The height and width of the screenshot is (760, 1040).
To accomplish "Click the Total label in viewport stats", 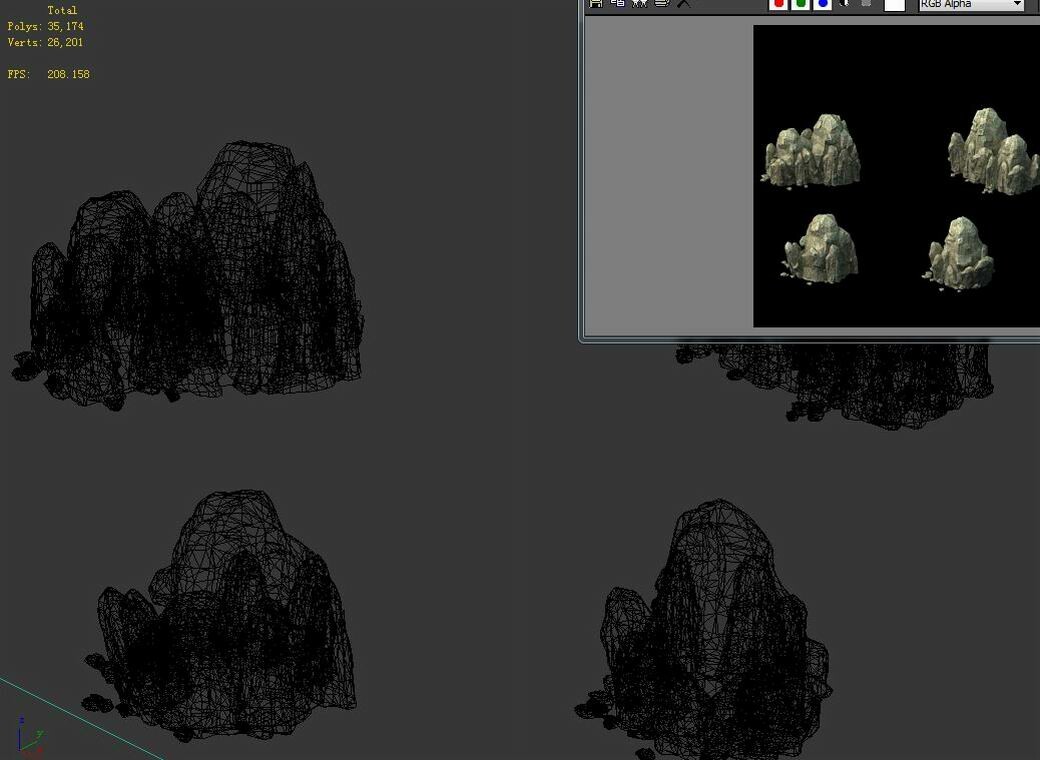I will tap(62, 11).
